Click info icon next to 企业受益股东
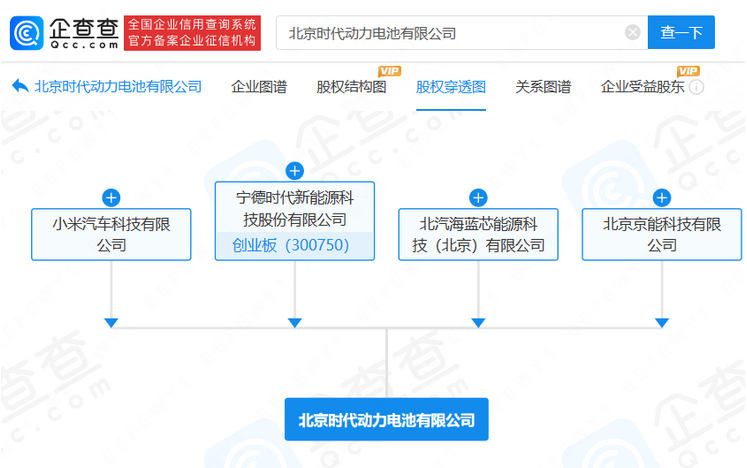Image resolution: width=747 pixels, height=468 pixels. 696,87
